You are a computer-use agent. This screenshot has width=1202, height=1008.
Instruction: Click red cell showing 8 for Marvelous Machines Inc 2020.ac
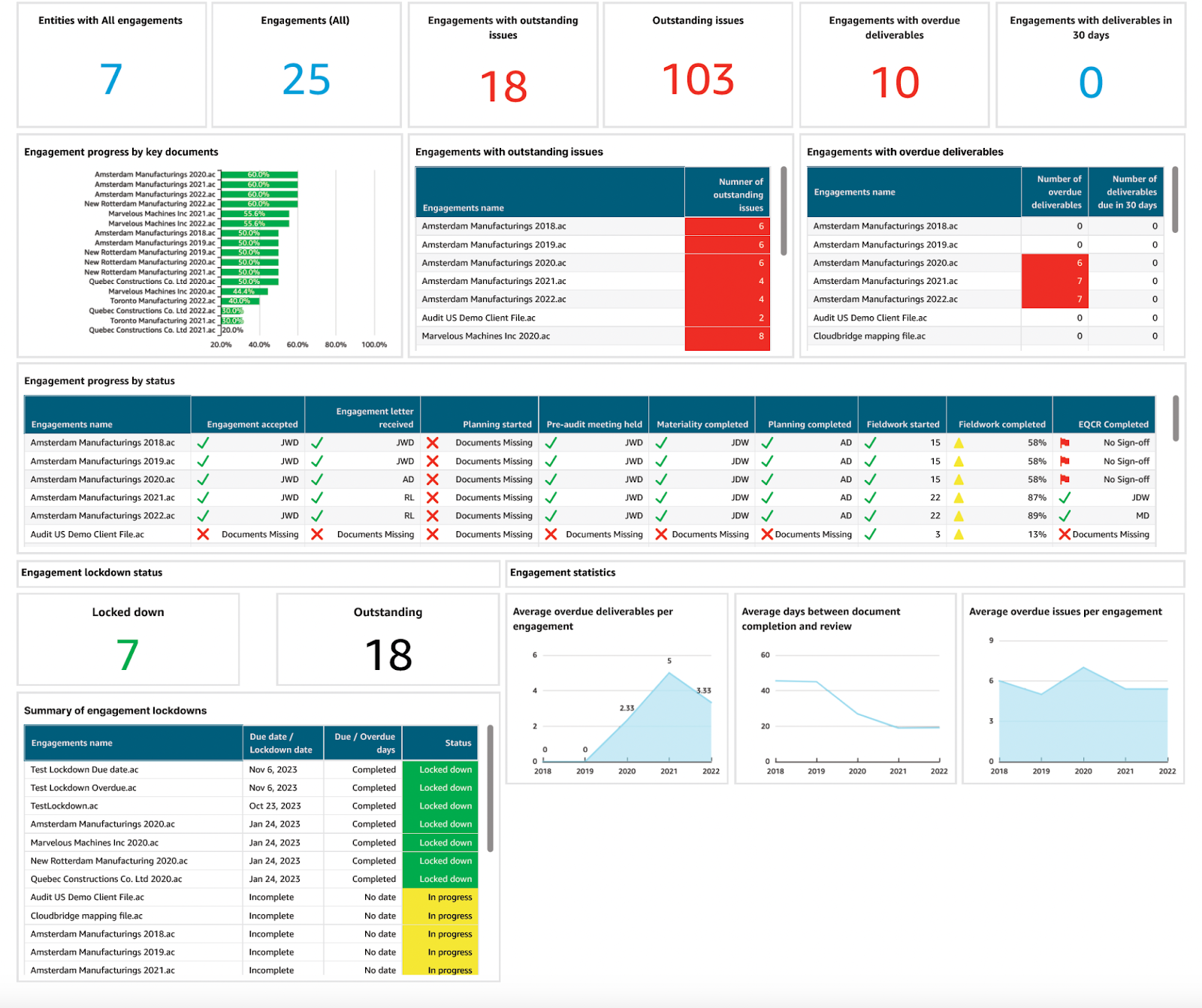[726, 337]
